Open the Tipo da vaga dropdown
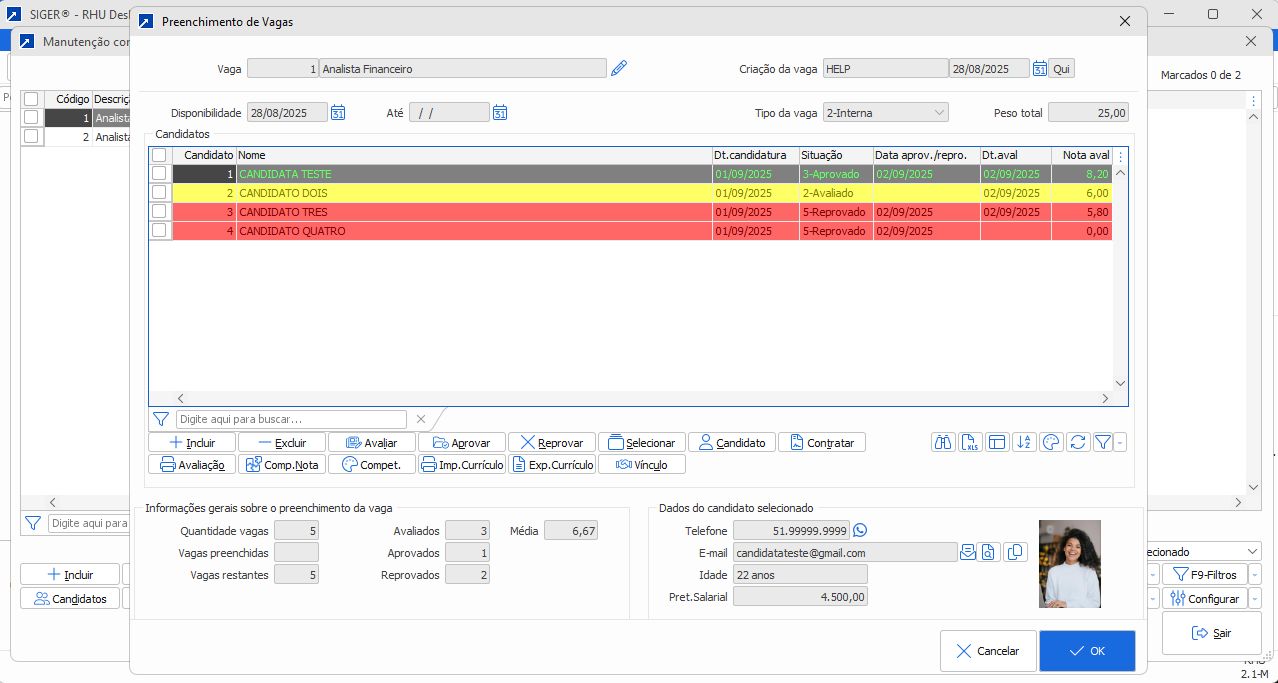Viewport: 1278px width, 683px height. pos(885,113)
